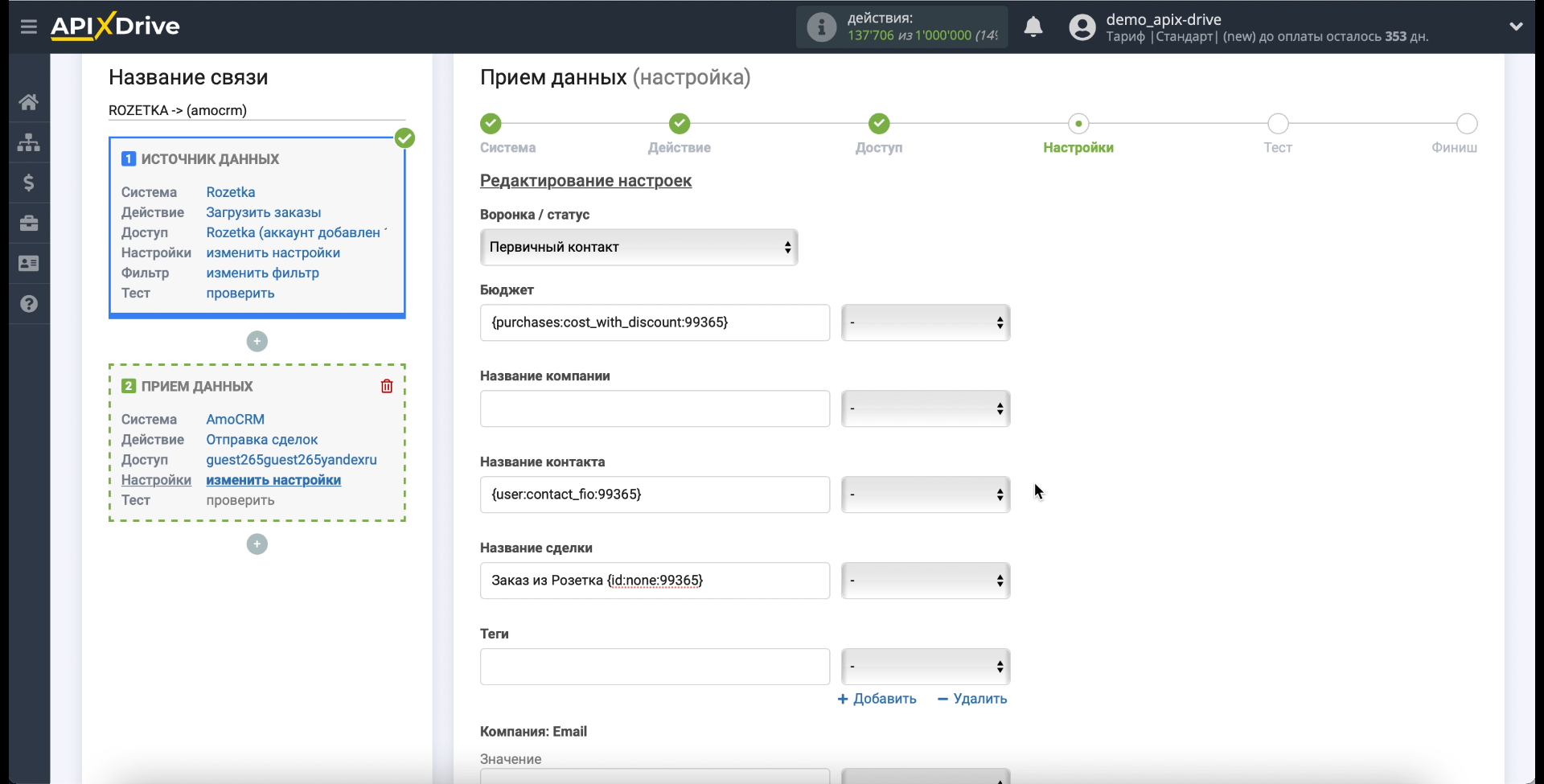Click receiver проверить test text

pos(240,500)
